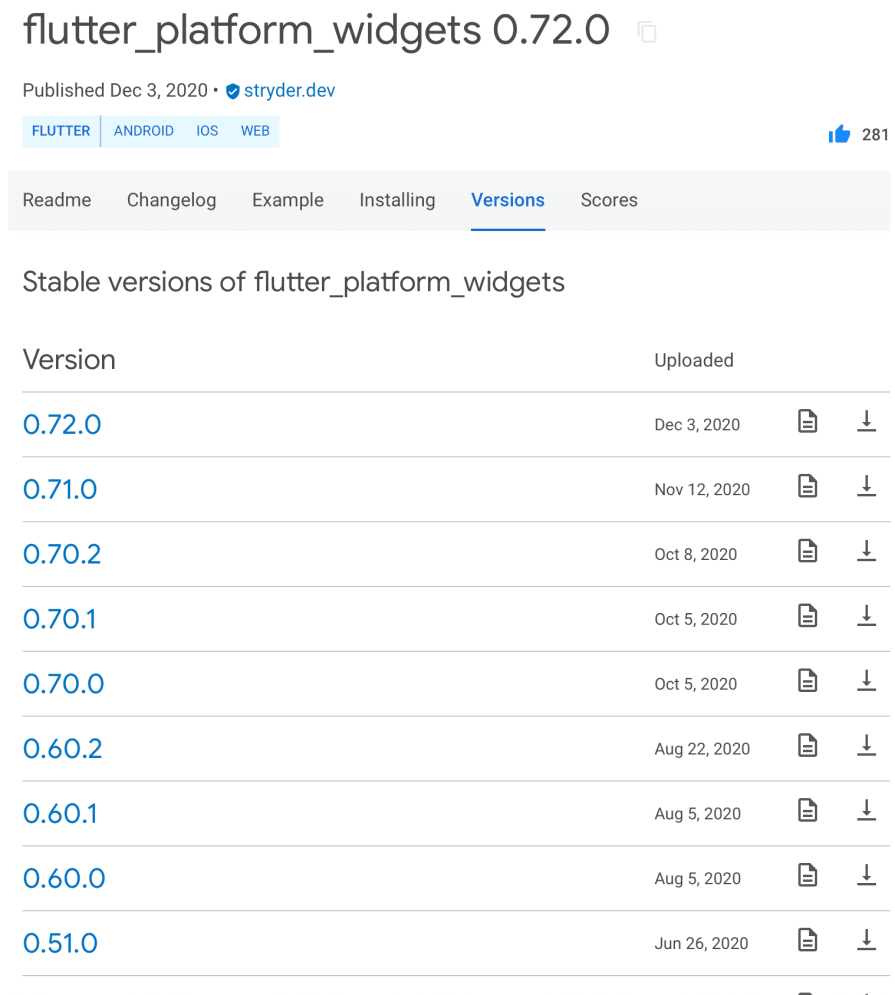Download archive icon for version 0.71.0
This screenshot has width=895, height=995.
pyautogui.click(x=866, y=486)
